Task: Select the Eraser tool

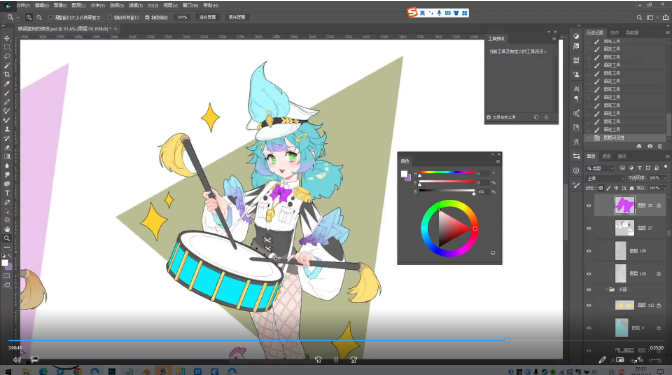Action: pos(7,147)
